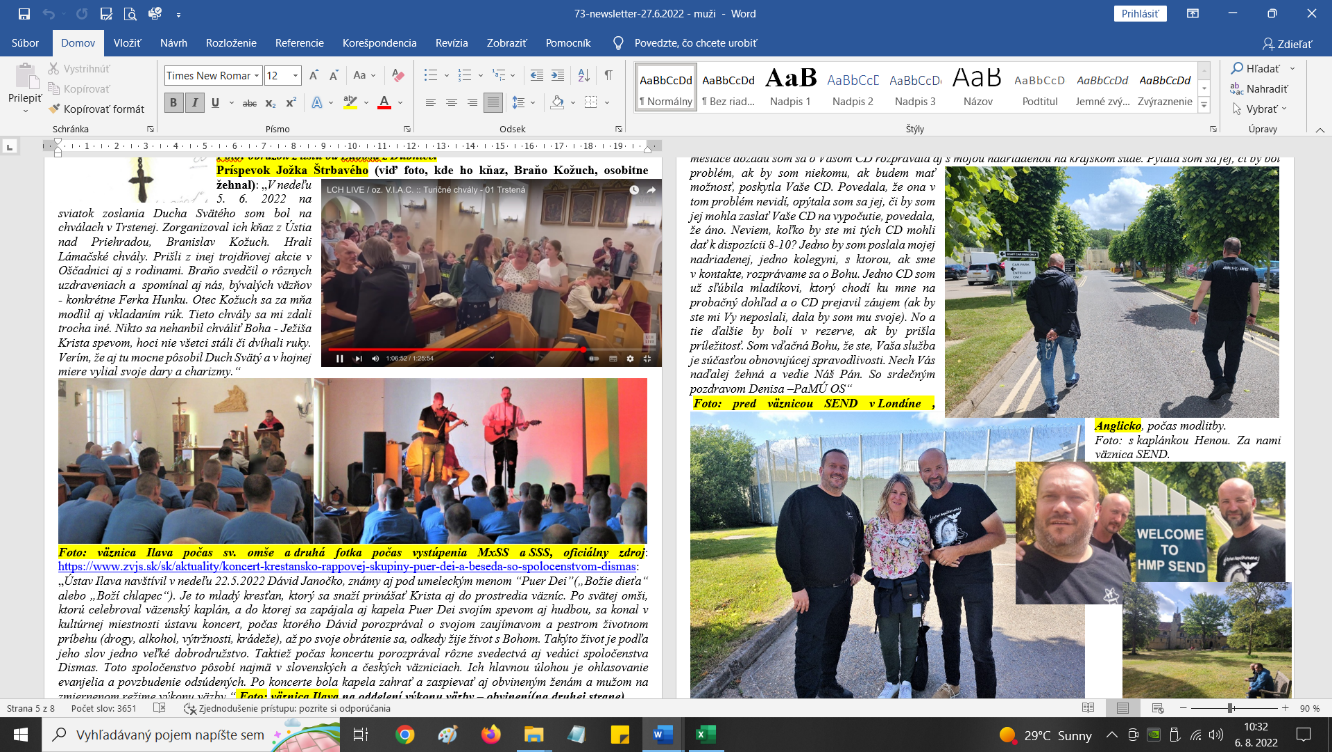The image size is (1332, 752).
Task: Toggle show paragraph marks (¶)
Action: coord(608,76)
